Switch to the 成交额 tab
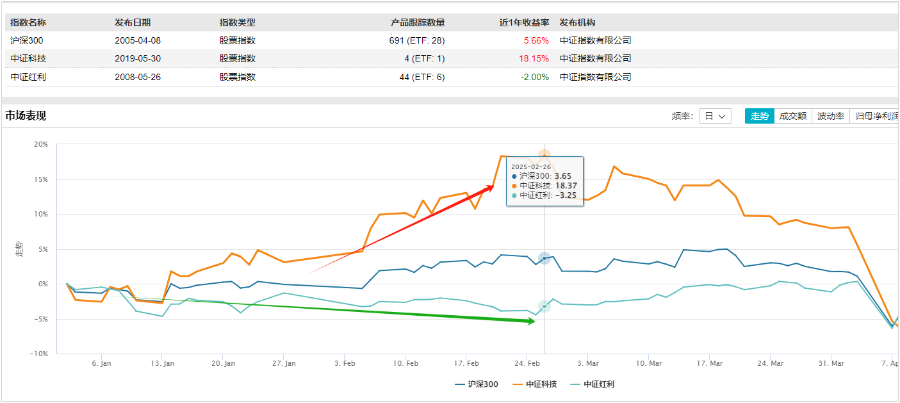The height and width of the screenshot is (403, 900). (x=793, y=116)
